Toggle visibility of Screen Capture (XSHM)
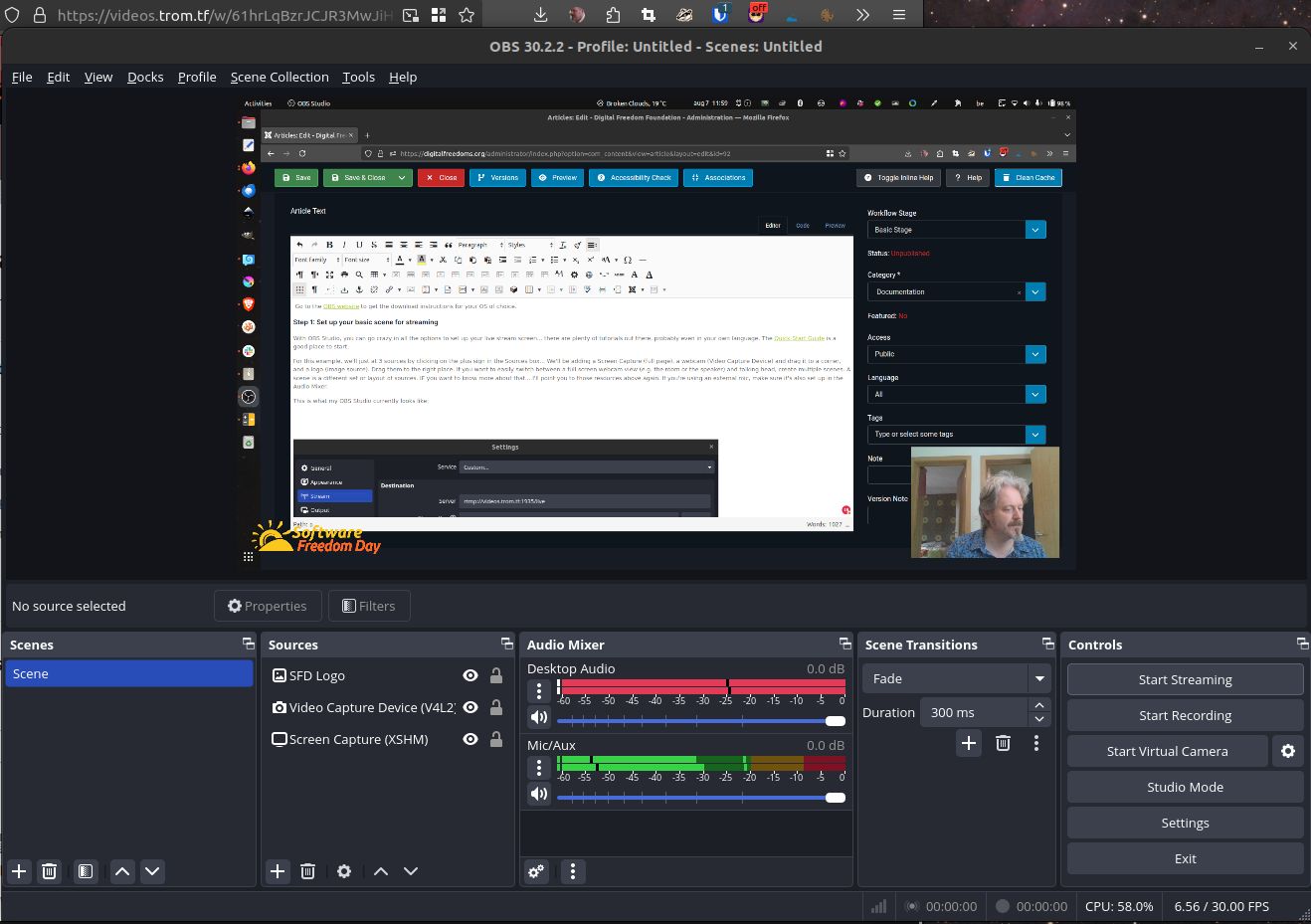The height and width of the screenshot is (924, 1311). (470, 739)
